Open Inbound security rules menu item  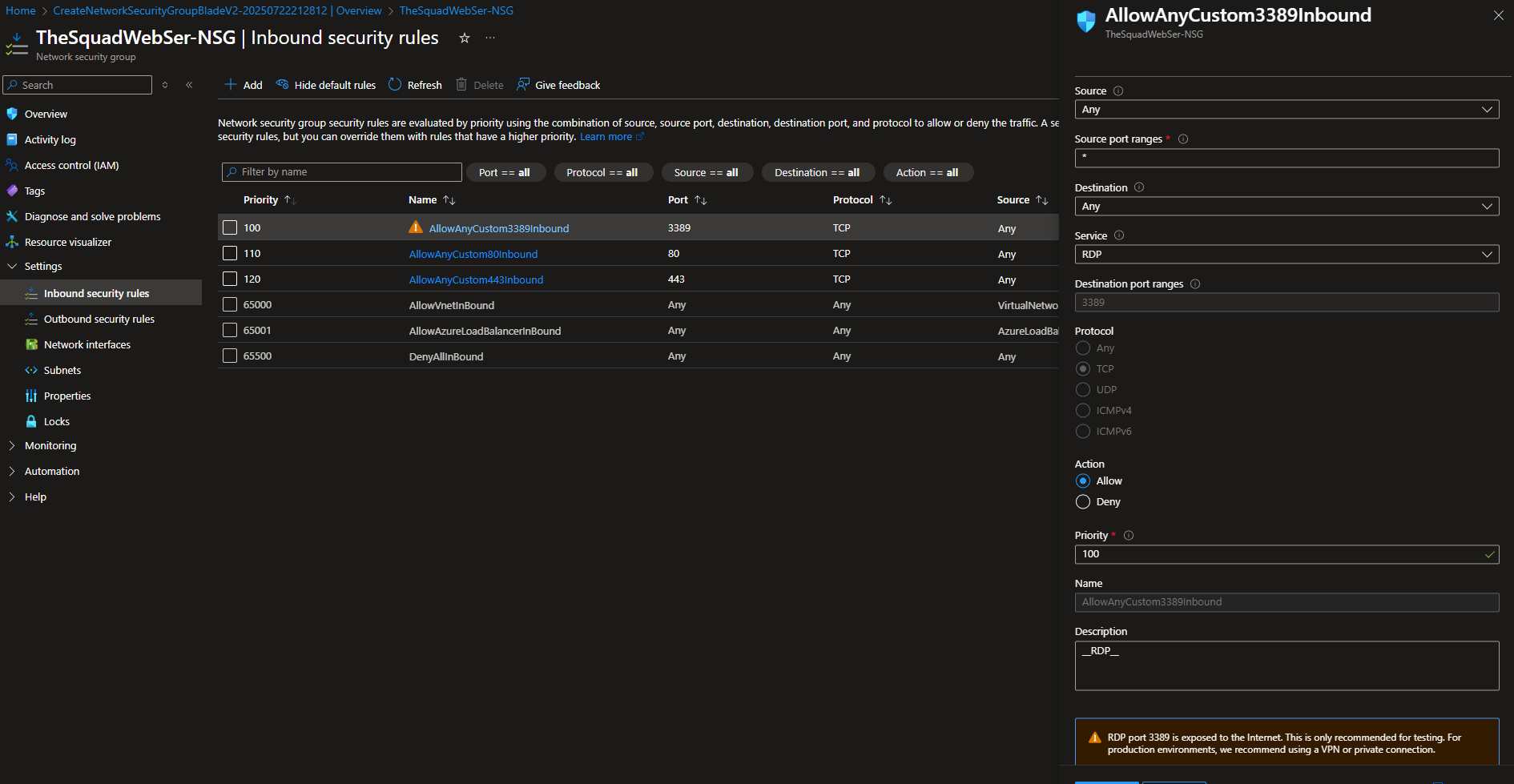(x=101, y=293)
